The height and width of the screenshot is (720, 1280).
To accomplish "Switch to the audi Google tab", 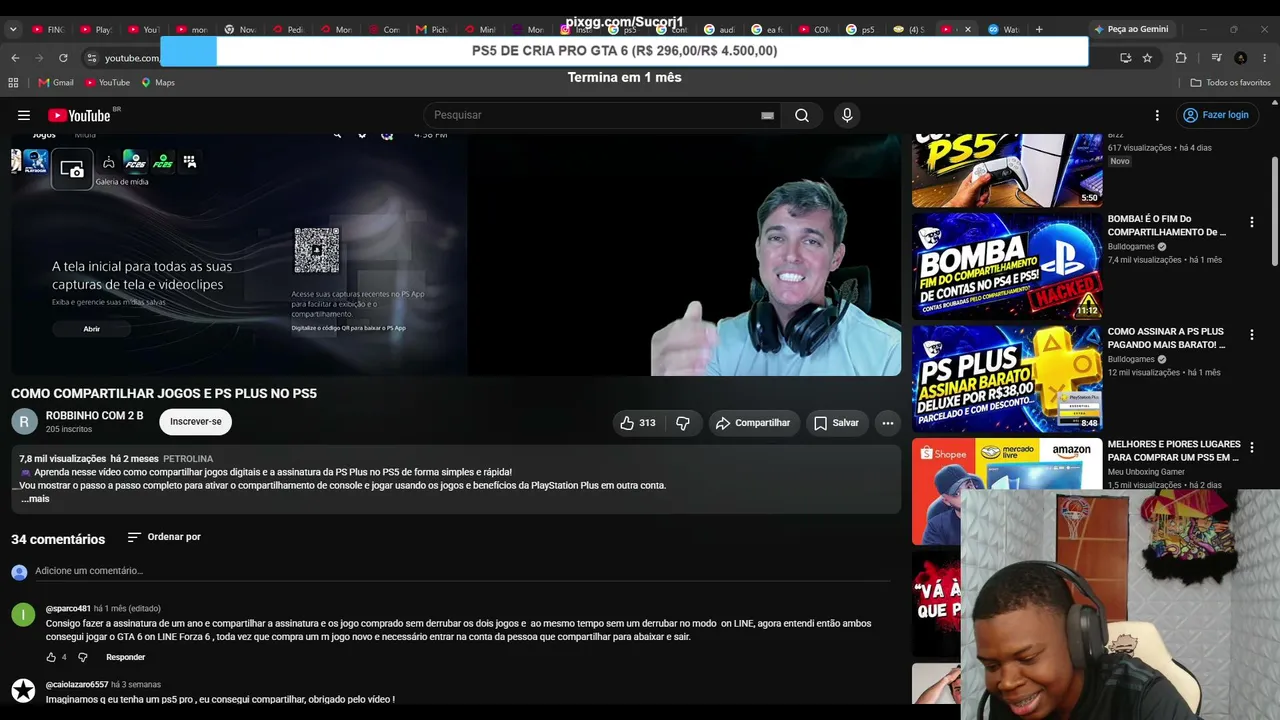I will 720,29.
